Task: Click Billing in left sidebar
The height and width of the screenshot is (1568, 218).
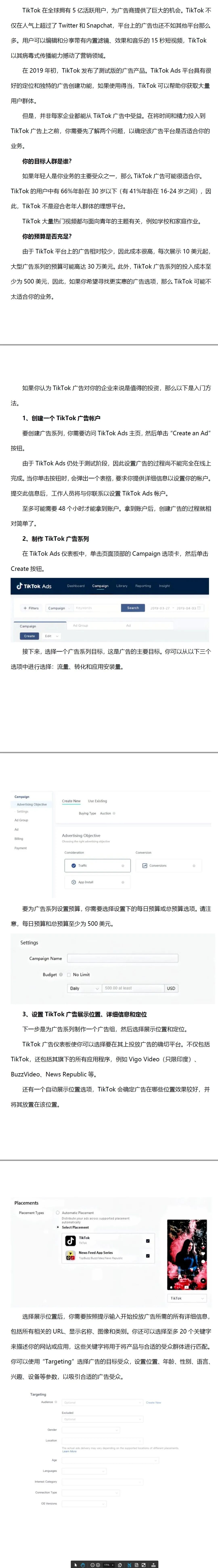Action: (19, 839)
